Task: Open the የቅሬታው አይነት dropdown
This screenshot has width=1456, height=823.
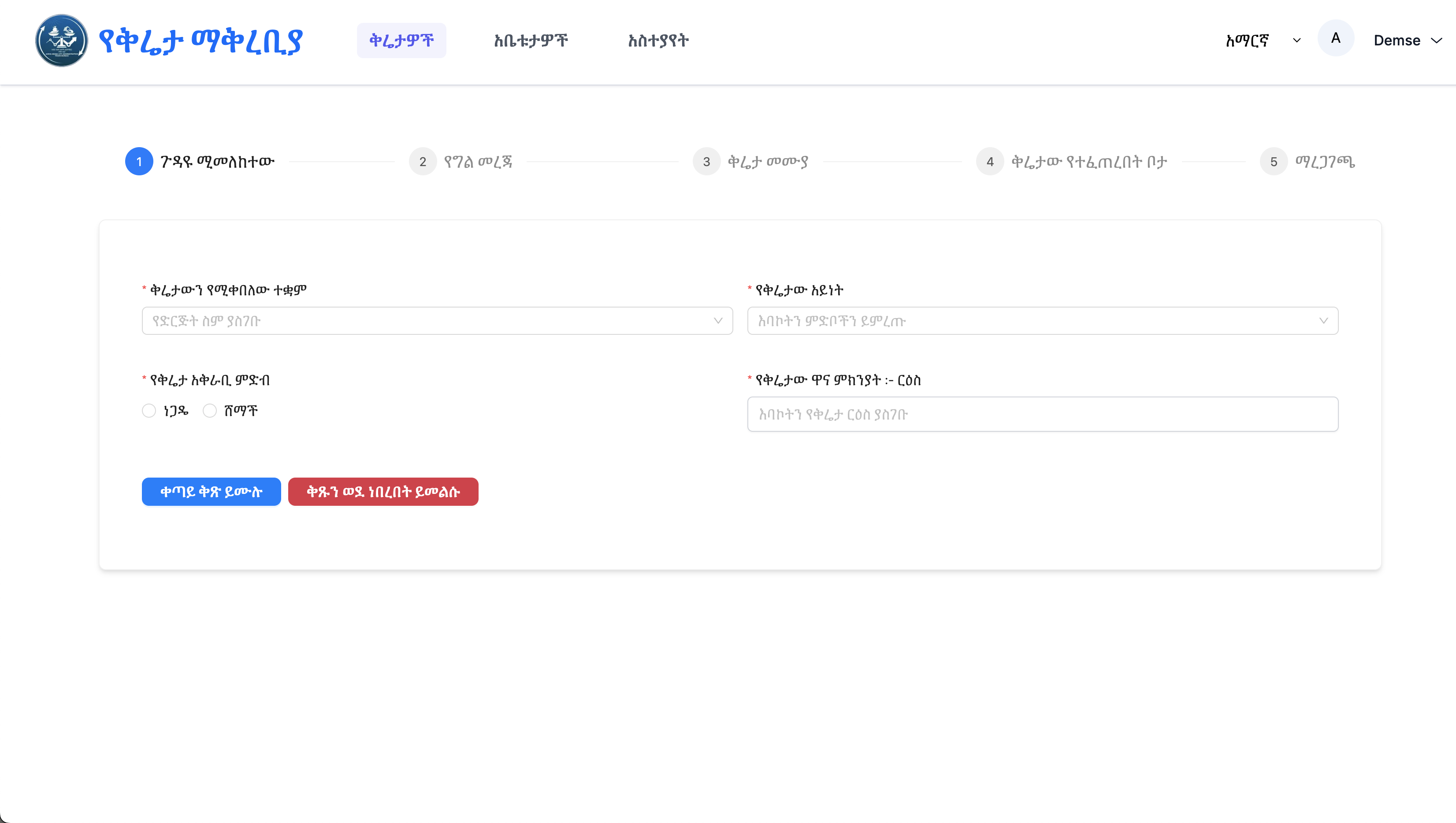Action: (x=1043, y=321)
